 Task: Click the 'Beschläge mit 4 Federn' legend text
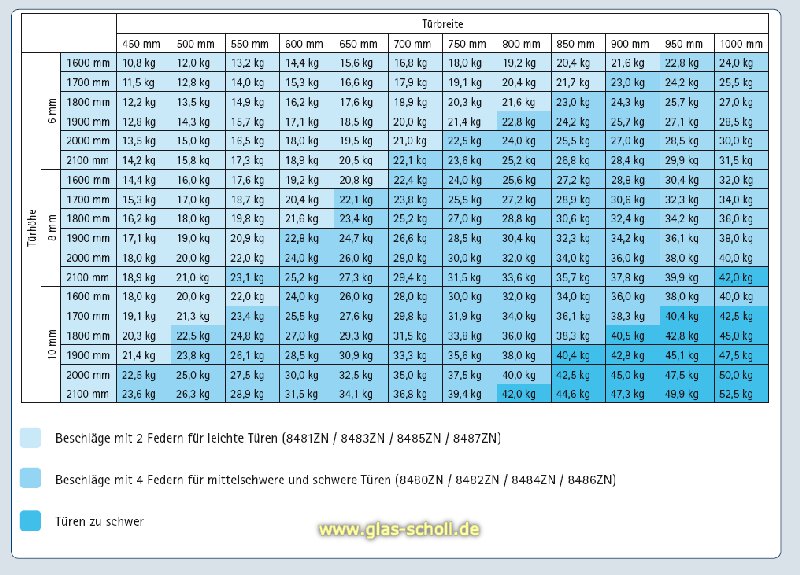click(336, 480)
